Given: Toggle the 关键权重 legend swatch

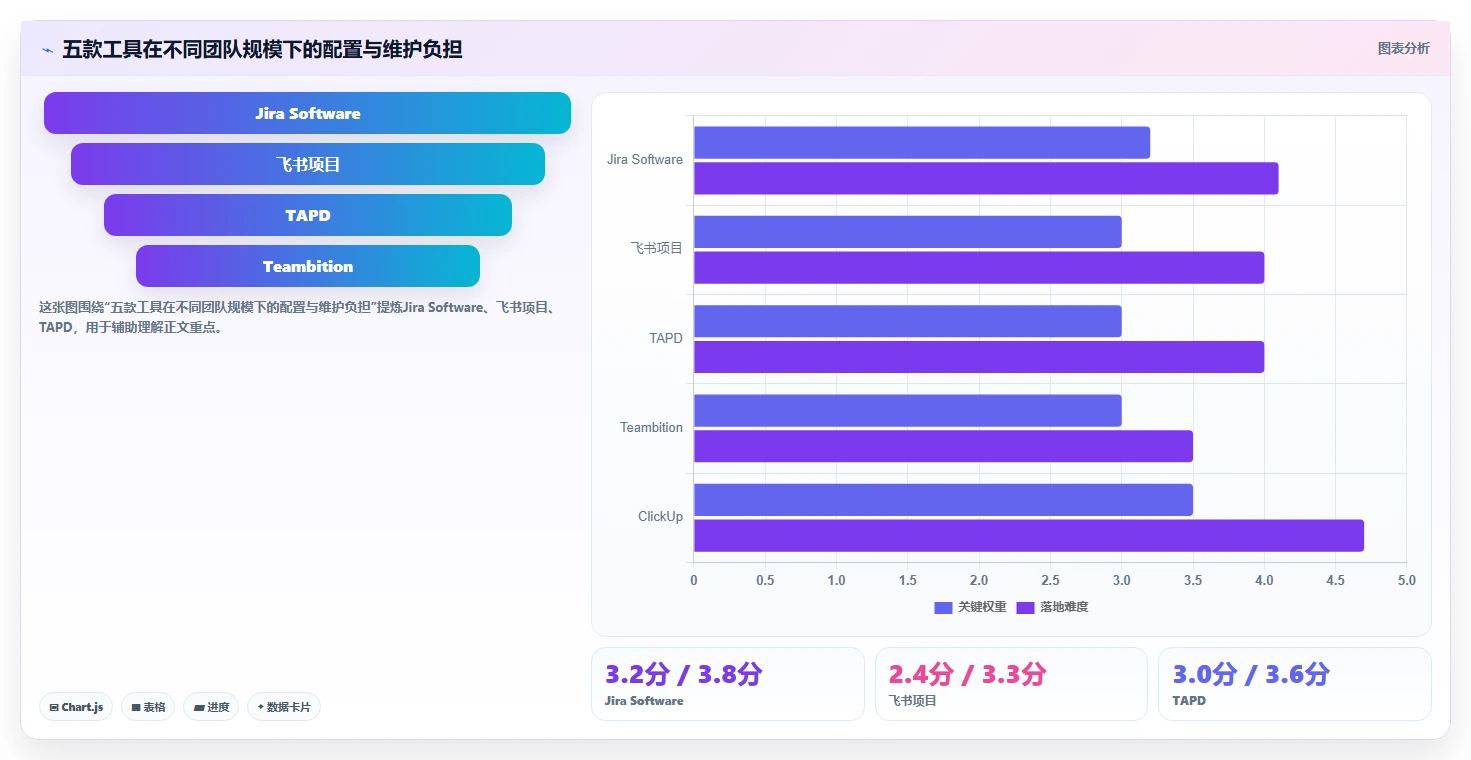Looking at the screenshot, I should coord(943,607).
